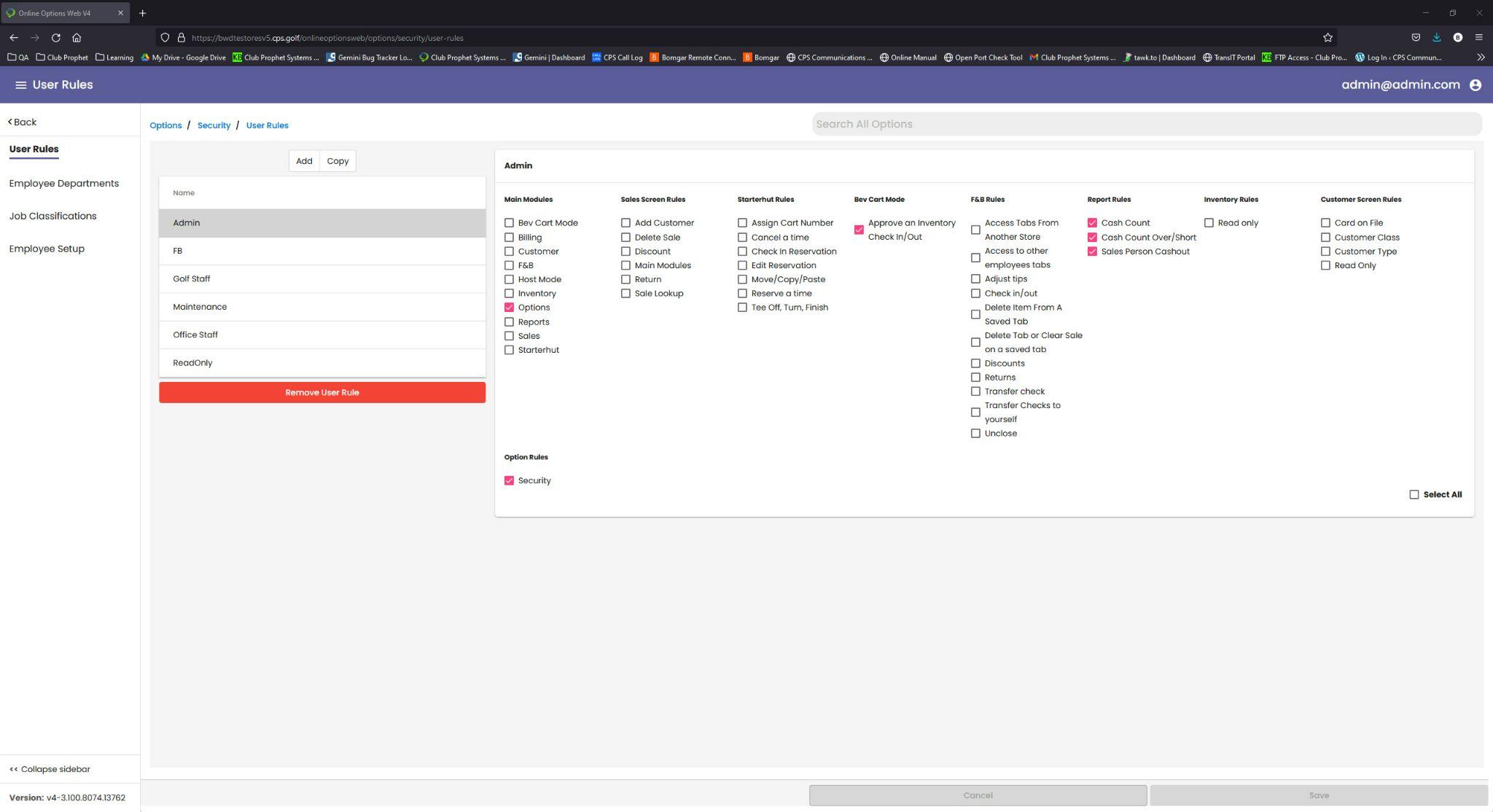Image resolution: width=1493 pixels, height=812 pixels.
Task: Show more bookmarks overflow chevron
Action: click(1481, 58)
